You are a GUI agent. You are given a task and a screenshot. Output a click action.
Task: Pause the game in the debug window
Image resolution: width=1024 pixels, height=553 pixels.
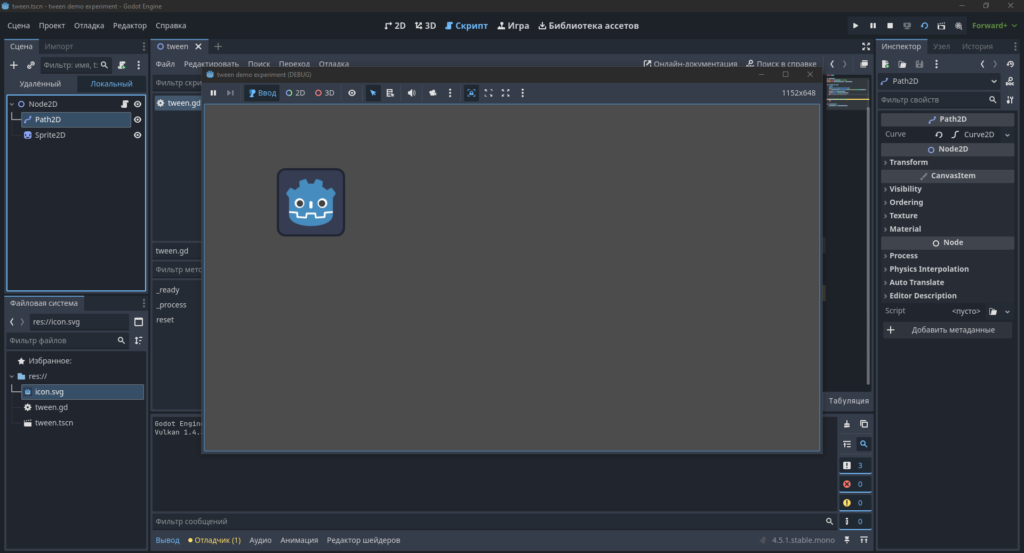click(x=213, y=93)
